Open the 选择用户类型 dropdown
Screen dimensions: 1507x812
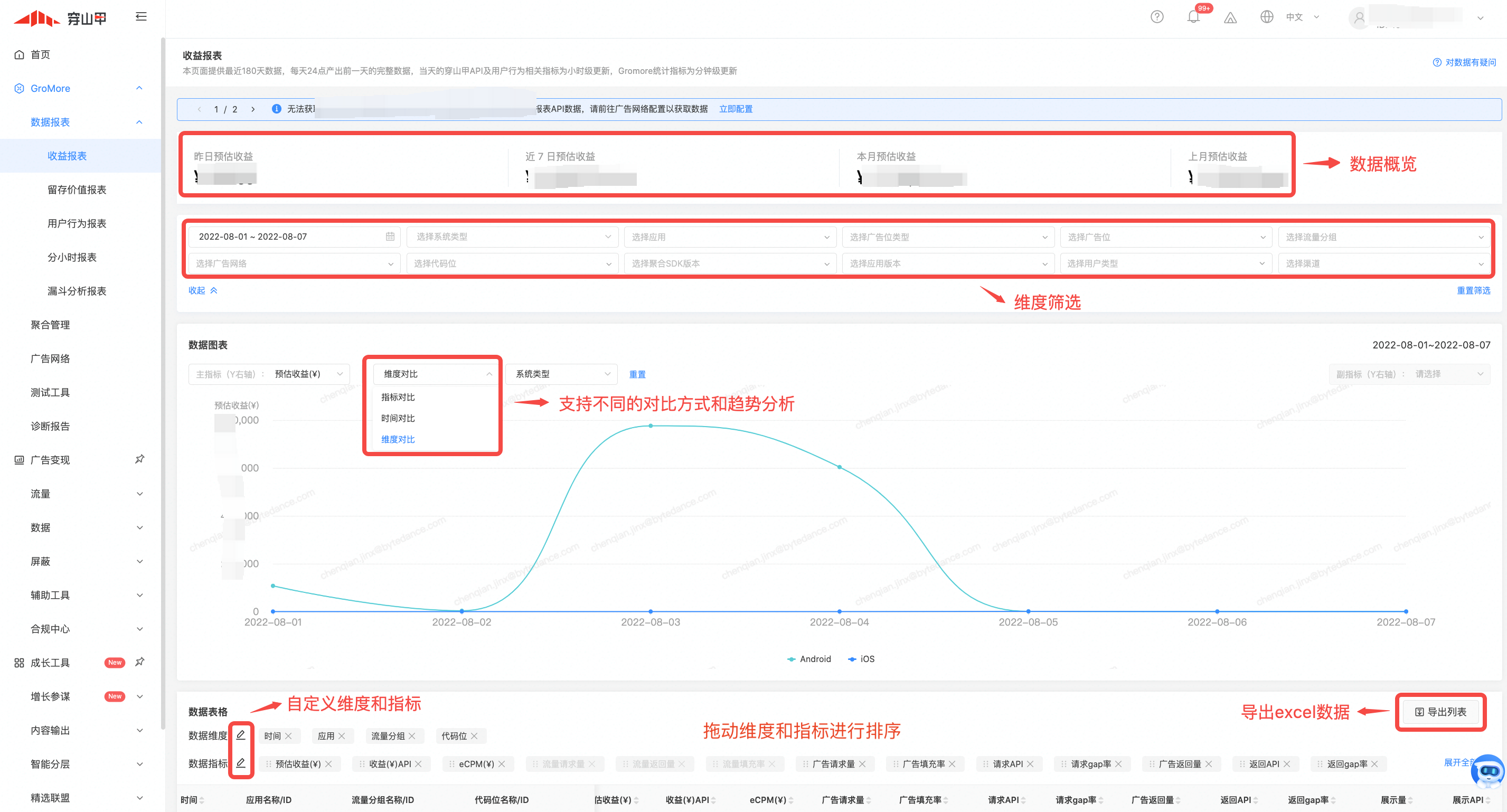(x=1165, y=263)
